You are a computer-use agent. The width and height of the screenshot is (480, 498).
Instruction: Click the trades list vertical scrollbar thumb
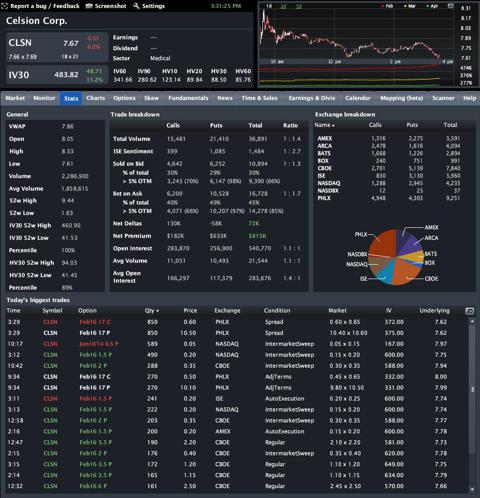click(472, 389)
